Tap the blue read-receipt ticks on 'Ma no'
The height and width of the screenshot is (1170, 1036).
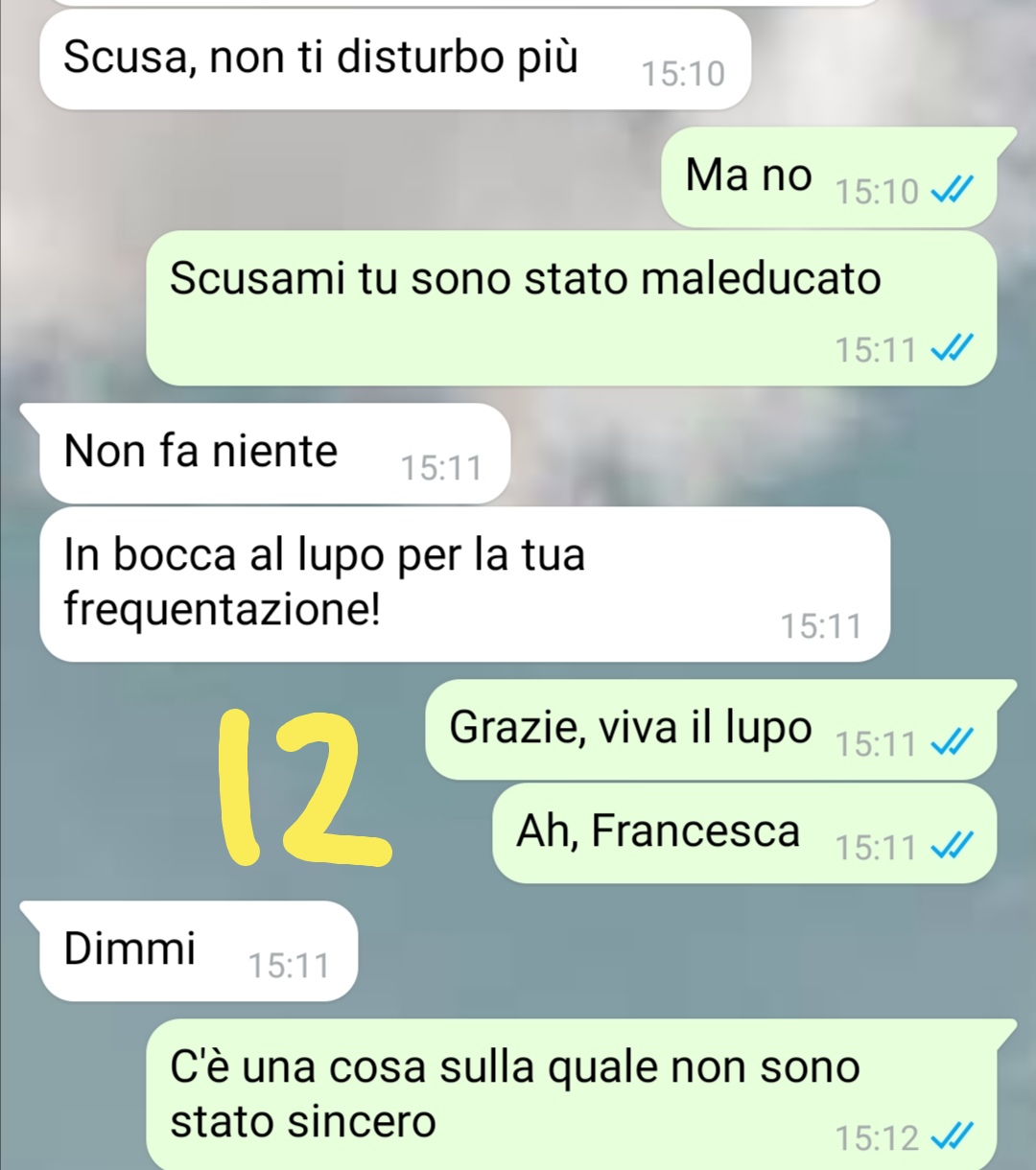tap(953, 191)
